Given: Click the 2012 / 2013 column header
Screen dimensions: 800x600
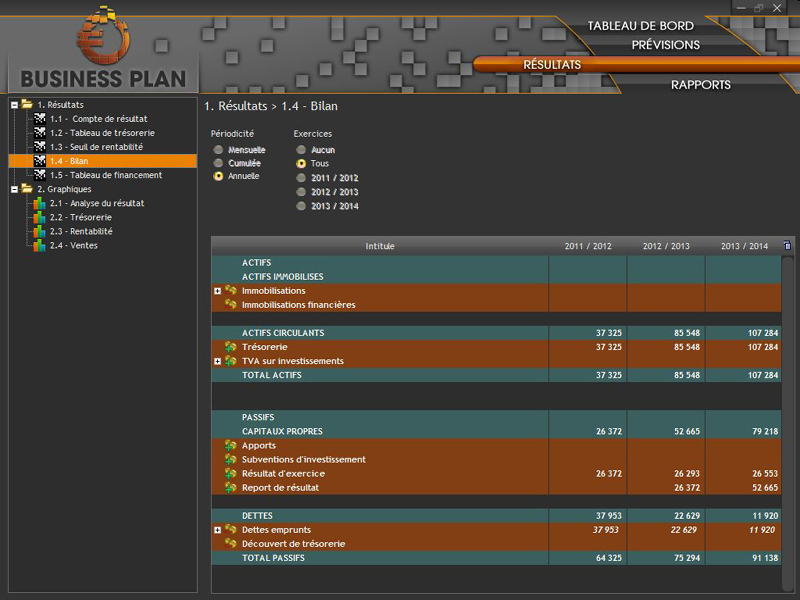Looking at the screenshot, I should 666,246.
